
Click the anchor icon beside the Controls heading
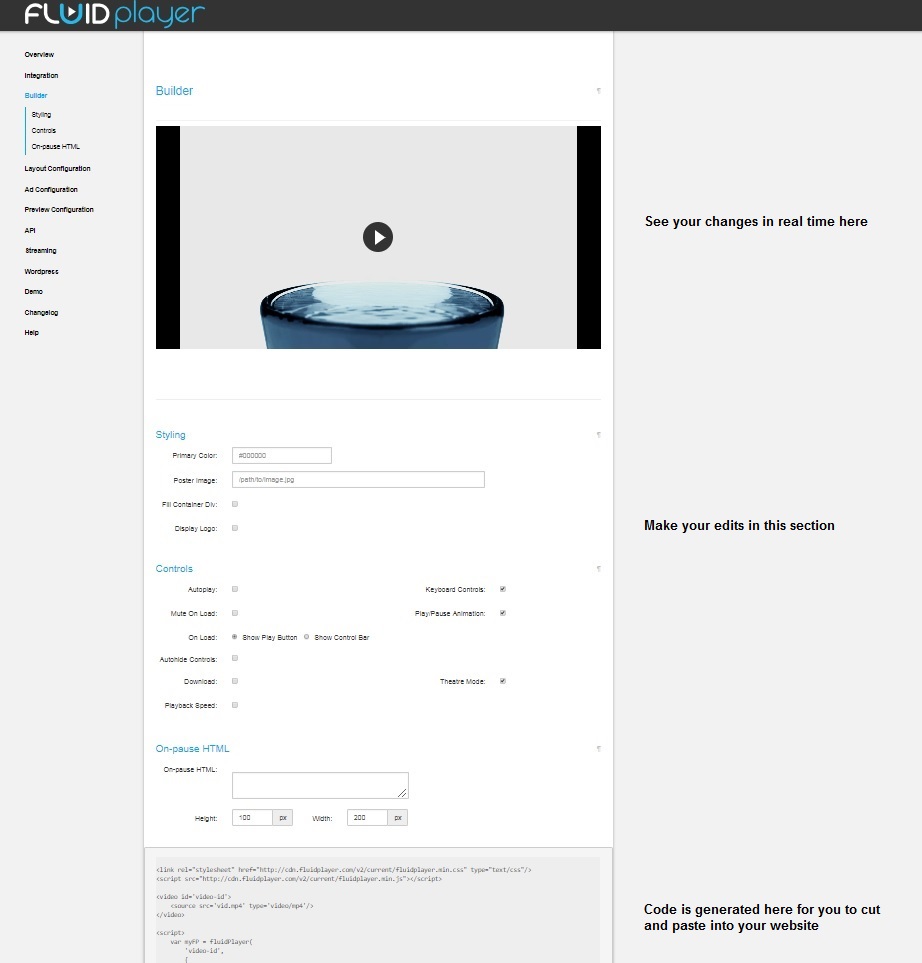click(x=599, y=569)
